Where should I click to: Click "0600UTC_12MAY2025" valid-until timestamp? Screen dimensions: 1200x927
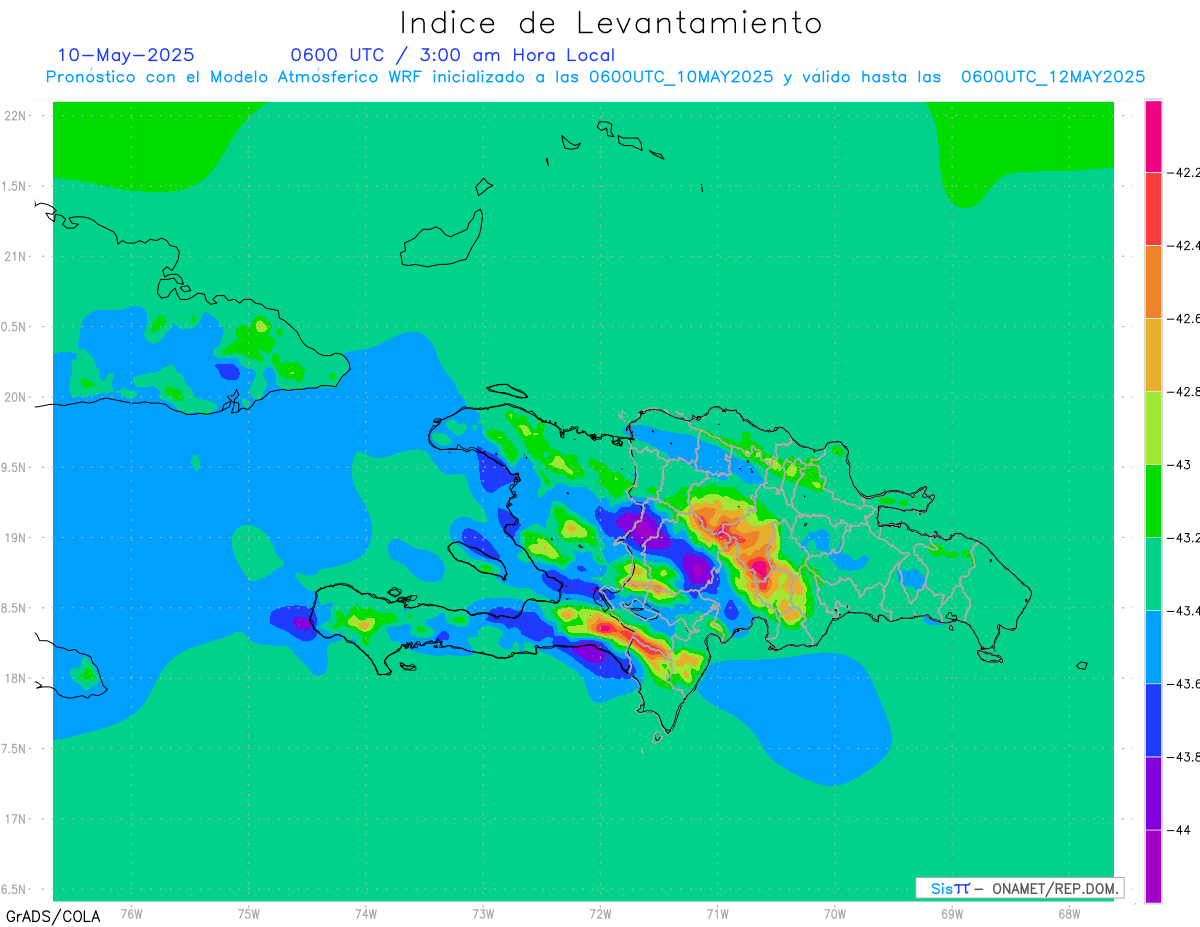pyautogui.click(x=1053, y=77)
